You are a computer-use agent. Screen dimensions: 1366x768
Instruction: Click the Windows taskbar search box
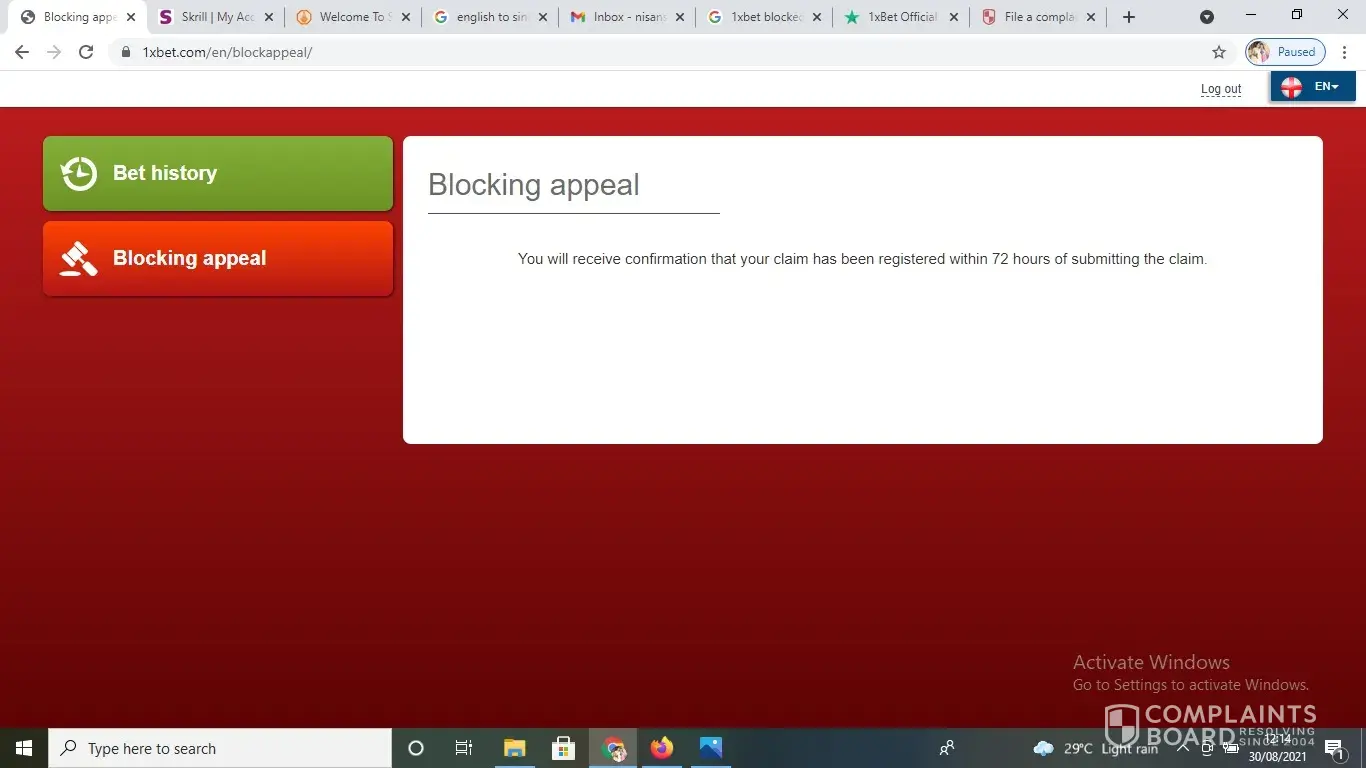pyautogui.click(x=220, y=748)
